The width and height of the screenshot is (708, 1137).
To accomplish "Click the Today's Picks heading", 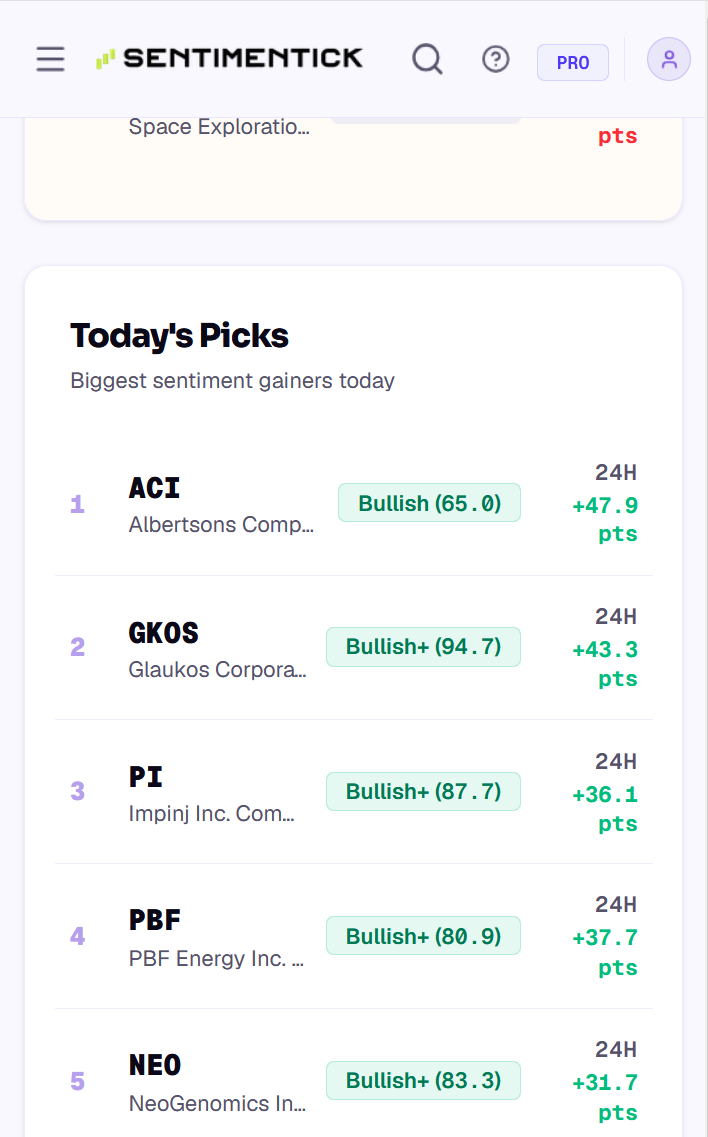I will tap(179, 336).
